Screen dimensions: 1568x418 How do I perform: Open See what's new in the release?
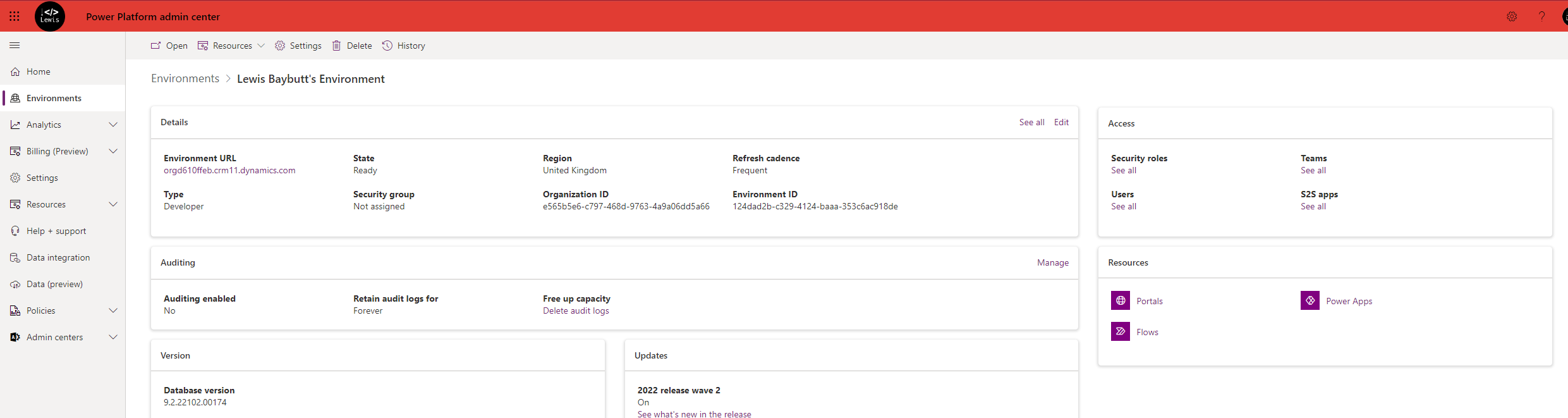click(x=695, y=414)
